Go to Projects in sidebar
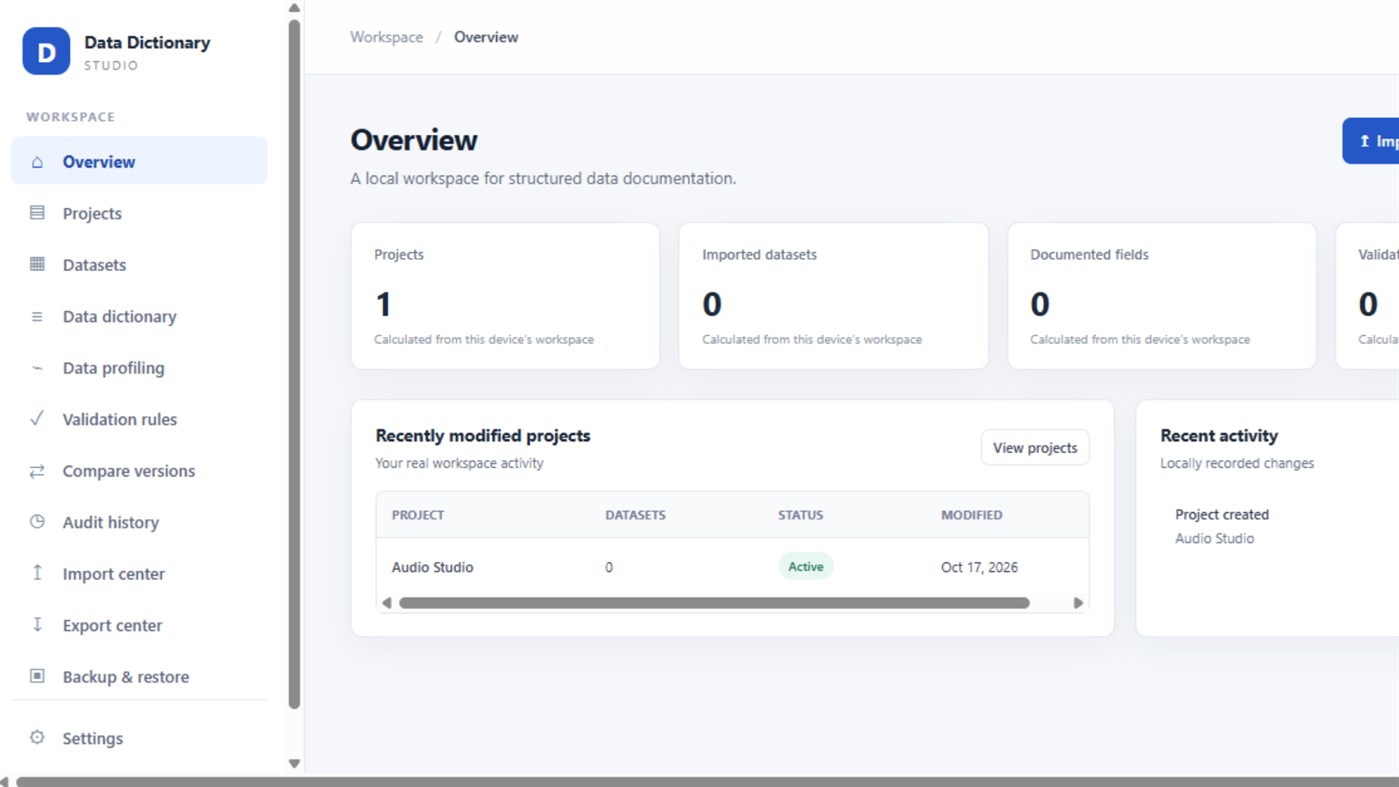 [x=139, y=213]
